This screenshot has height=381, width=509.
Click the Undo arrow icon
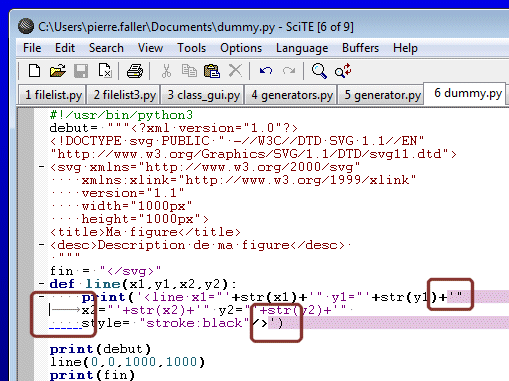coord(266,71)
